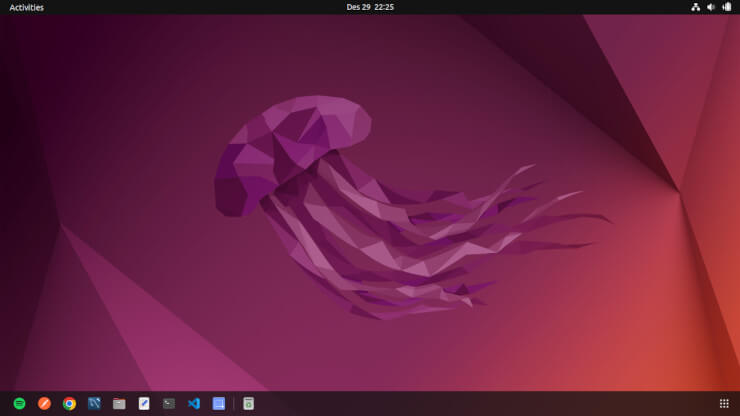This screenshot has width=740, height=416.
Task: Open the Activities overview
Action: [26, 7]
